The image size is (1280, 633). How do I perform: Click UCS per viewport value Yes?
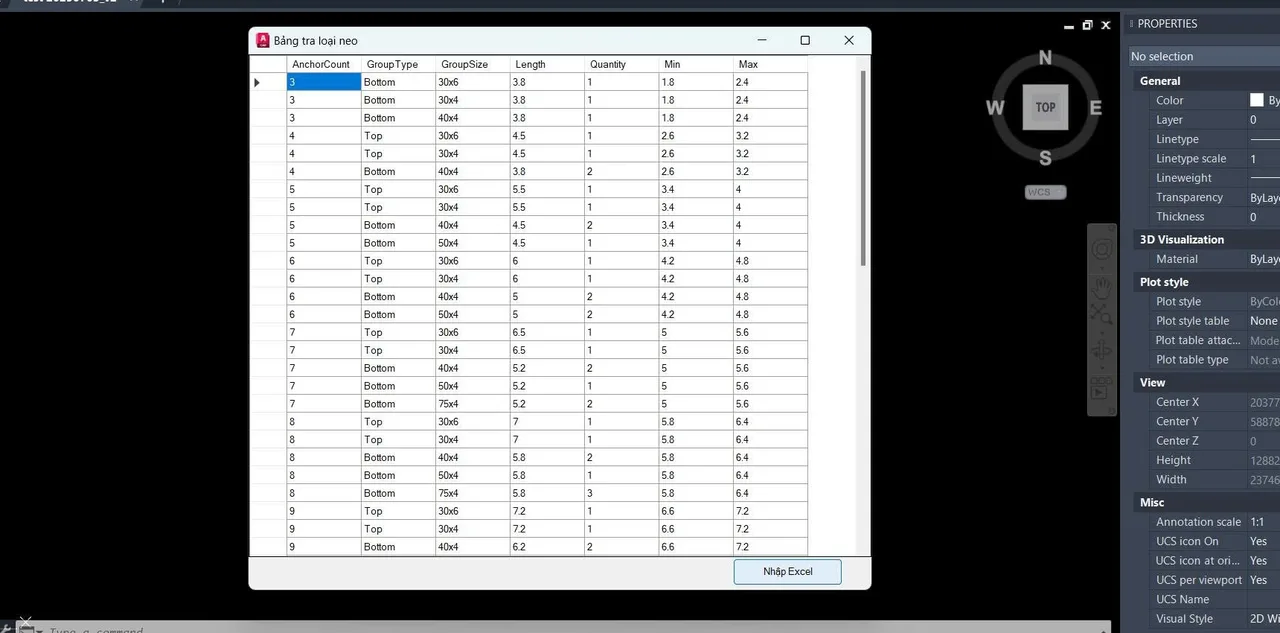pos(1258,580)
